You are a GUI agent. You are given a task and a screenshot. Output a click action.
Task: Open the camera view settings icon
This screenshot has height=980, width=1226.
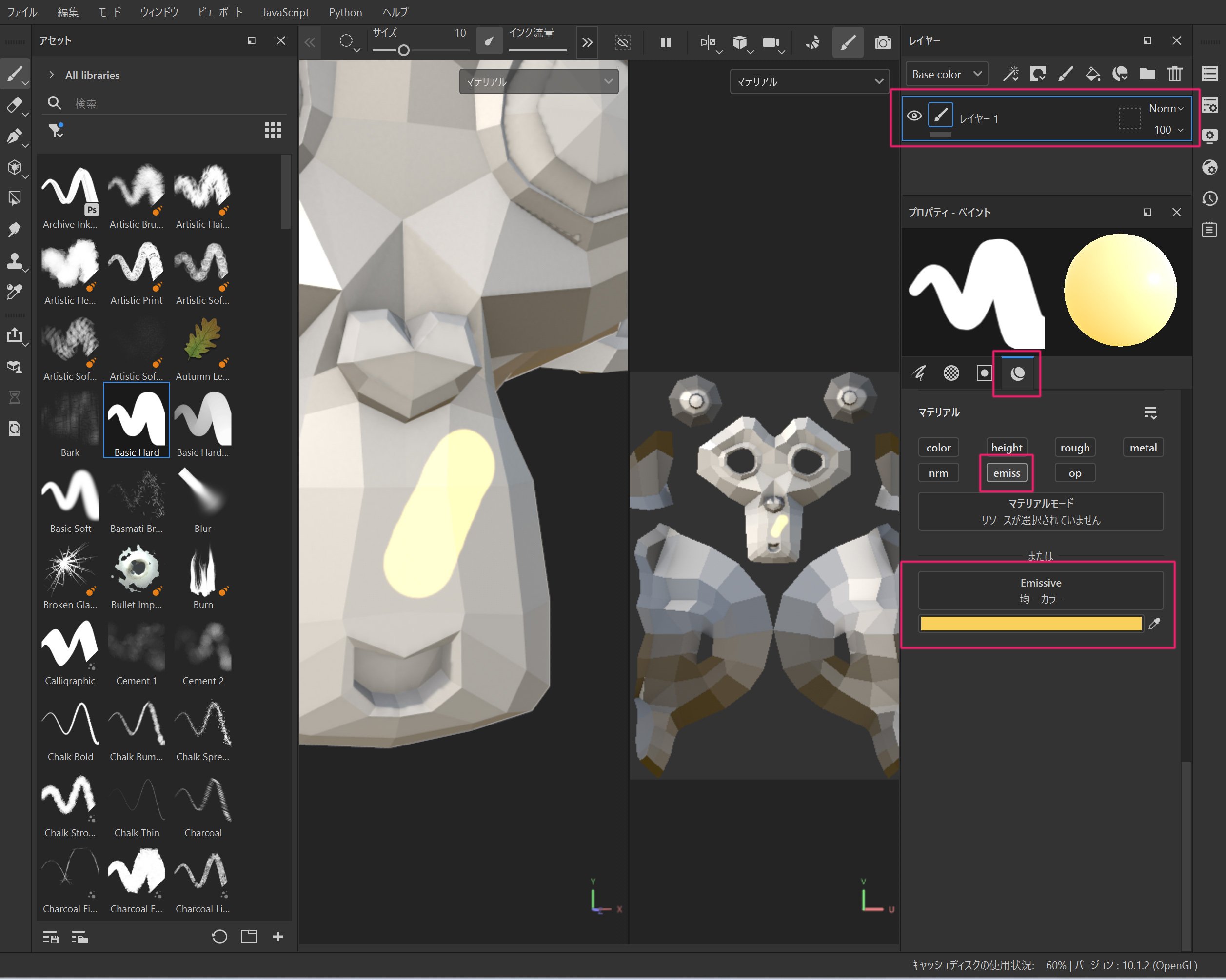click(771, 42)
